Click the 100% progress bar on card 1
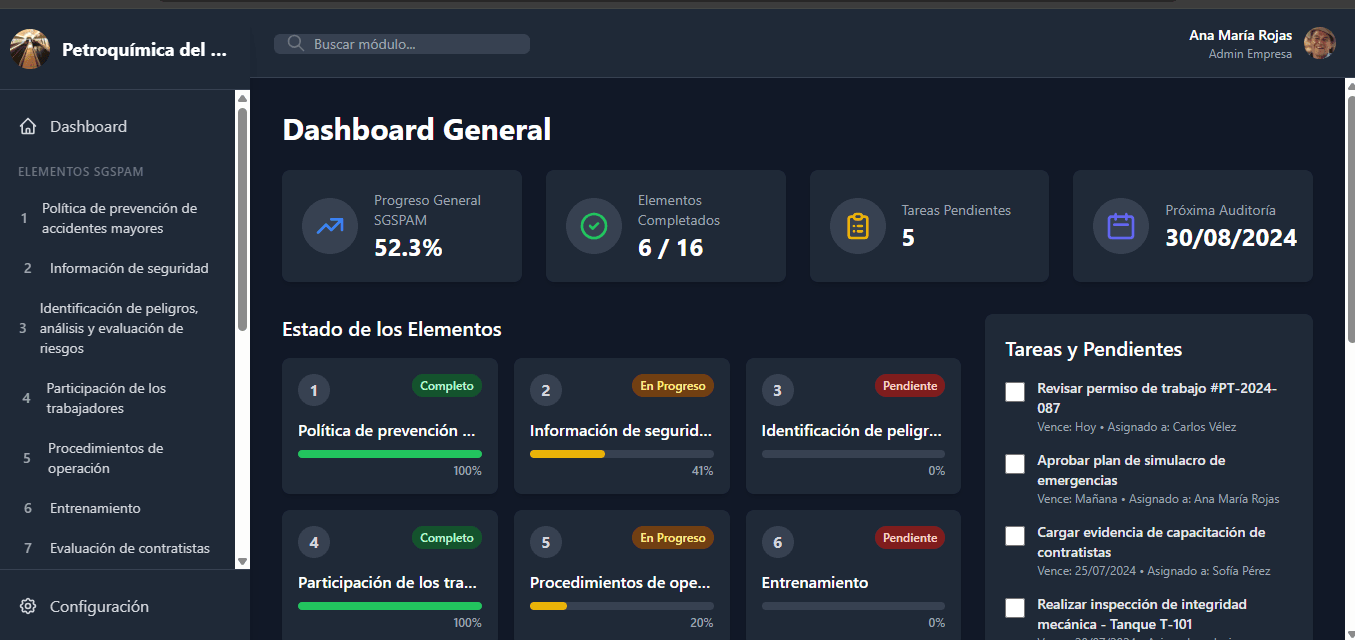Viewport: 1355px width, 640px height. 390,454
